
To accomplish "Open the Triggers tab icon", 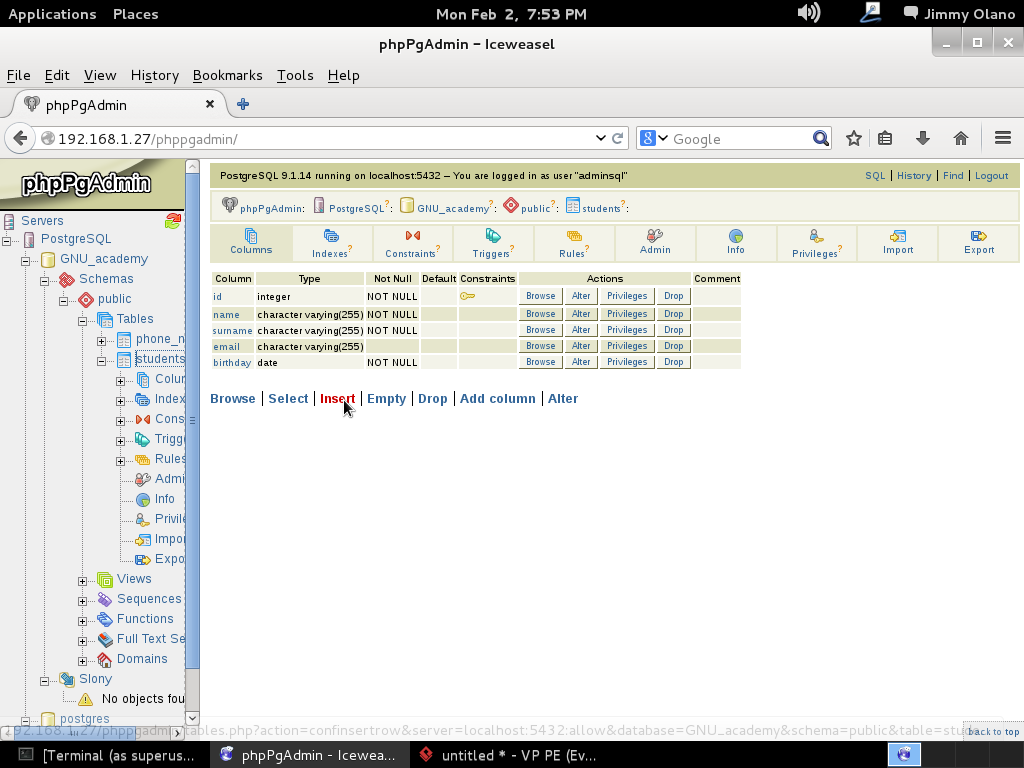I will tap(492, 236).
